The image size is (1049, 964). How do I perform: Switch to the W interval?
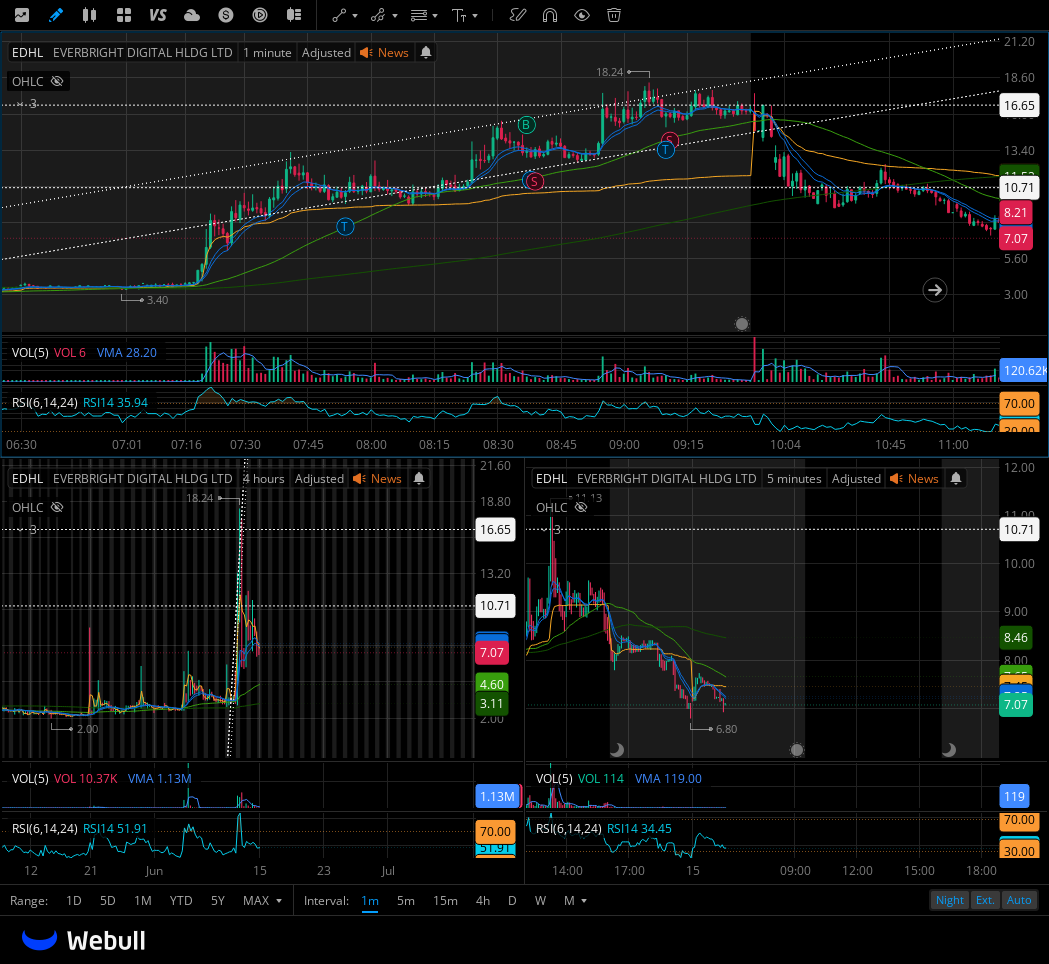(x=541, y=900)
